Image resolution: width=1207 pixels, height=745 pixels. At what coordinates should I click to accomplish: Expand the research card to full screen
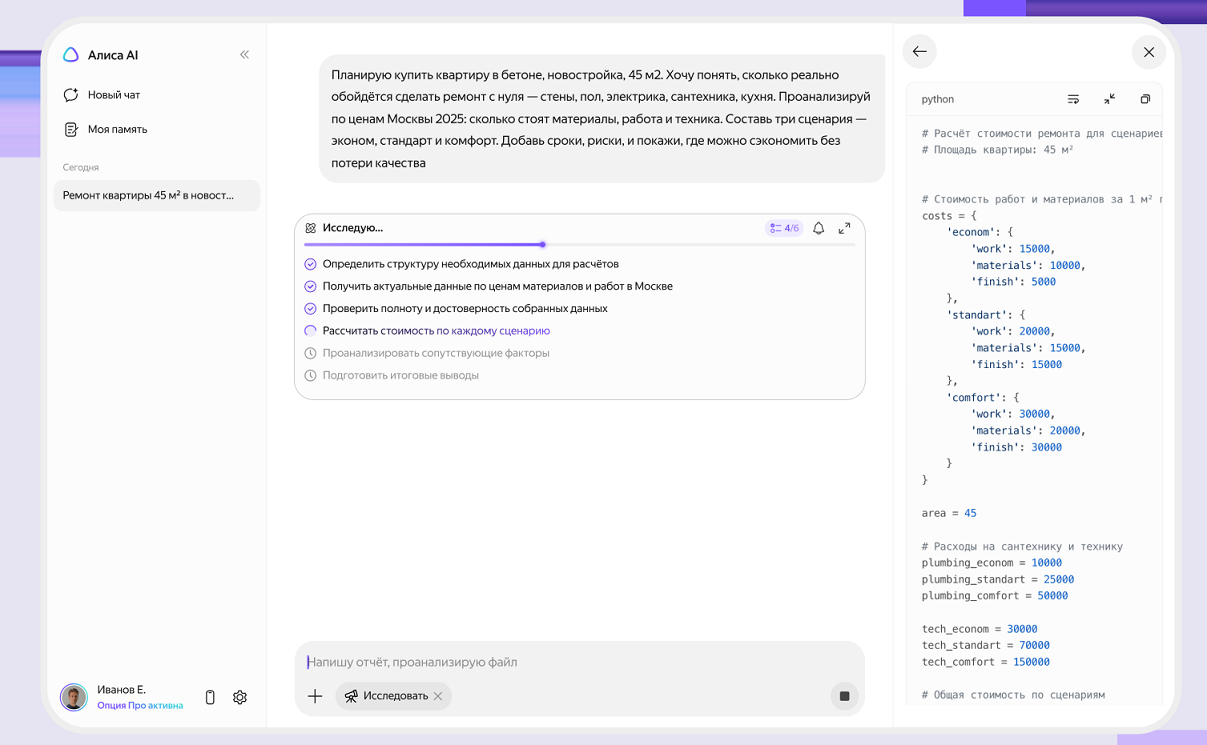click(844, 228)
